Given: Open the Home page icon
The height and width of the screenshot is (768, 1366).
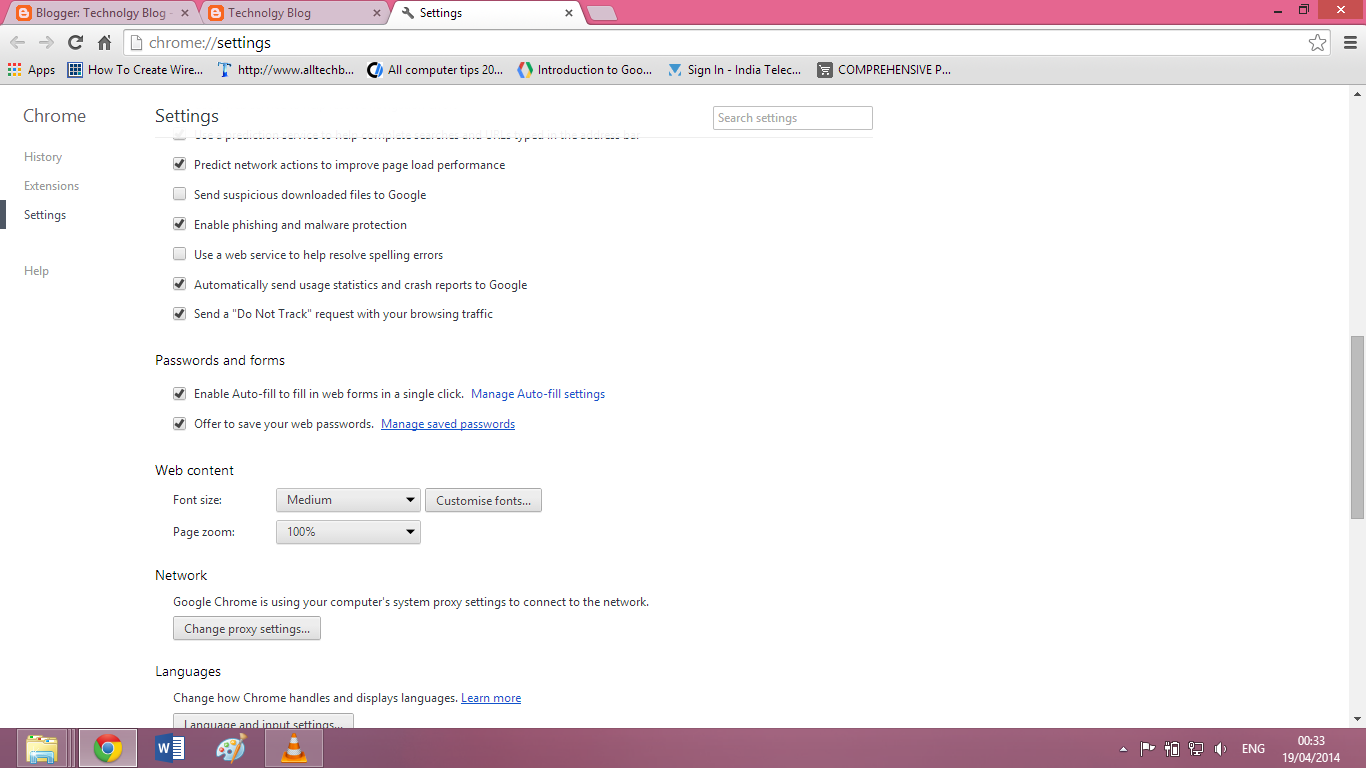Looking at the screenshot, I should pos(104,43).
